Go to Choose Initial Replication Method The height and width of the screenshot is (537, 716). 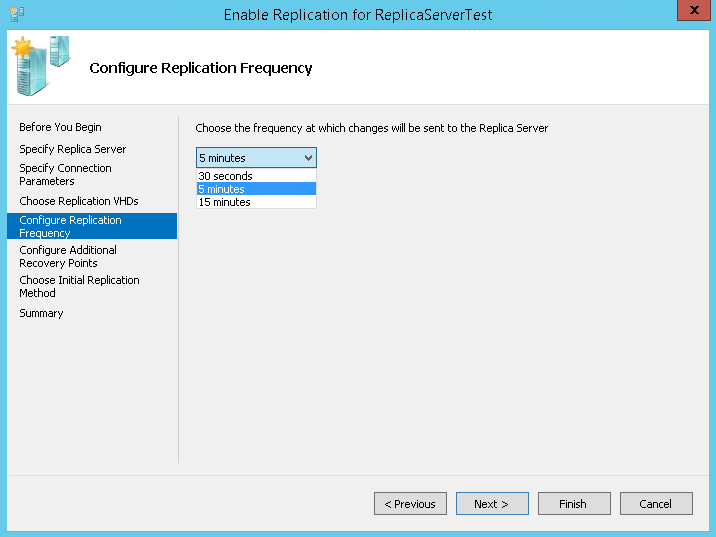79,286
